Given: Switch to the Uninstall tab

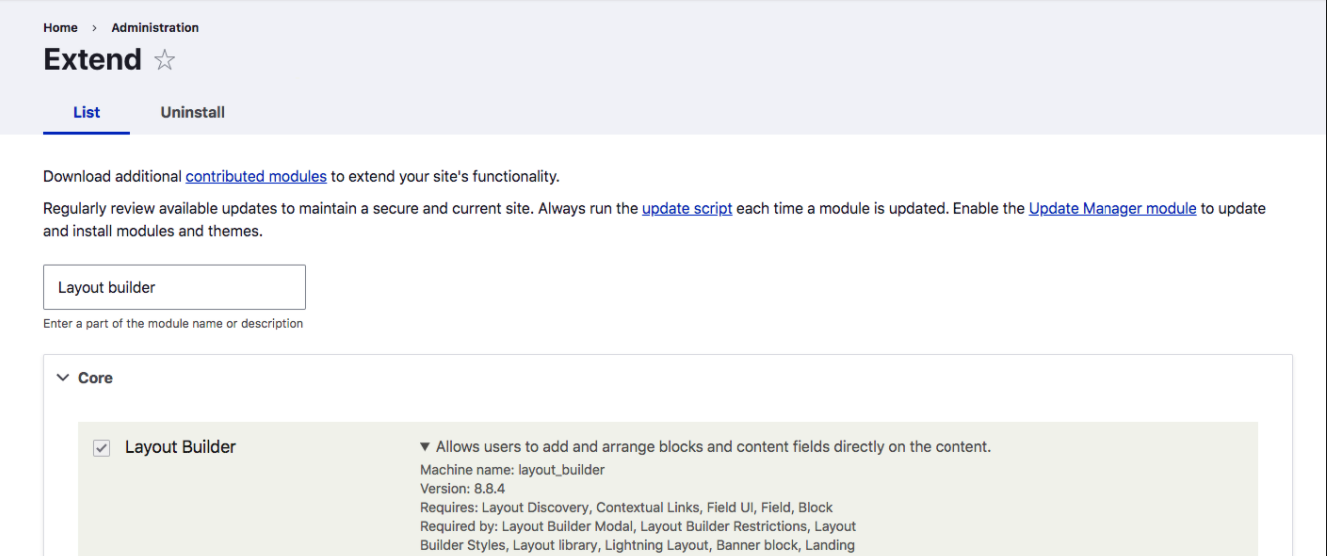Looking at the screenshot, I should coord(192,112).
